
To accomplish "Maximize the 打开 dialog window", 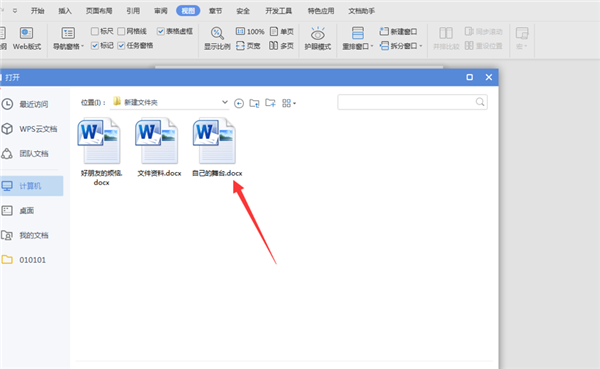I will 470,77.
